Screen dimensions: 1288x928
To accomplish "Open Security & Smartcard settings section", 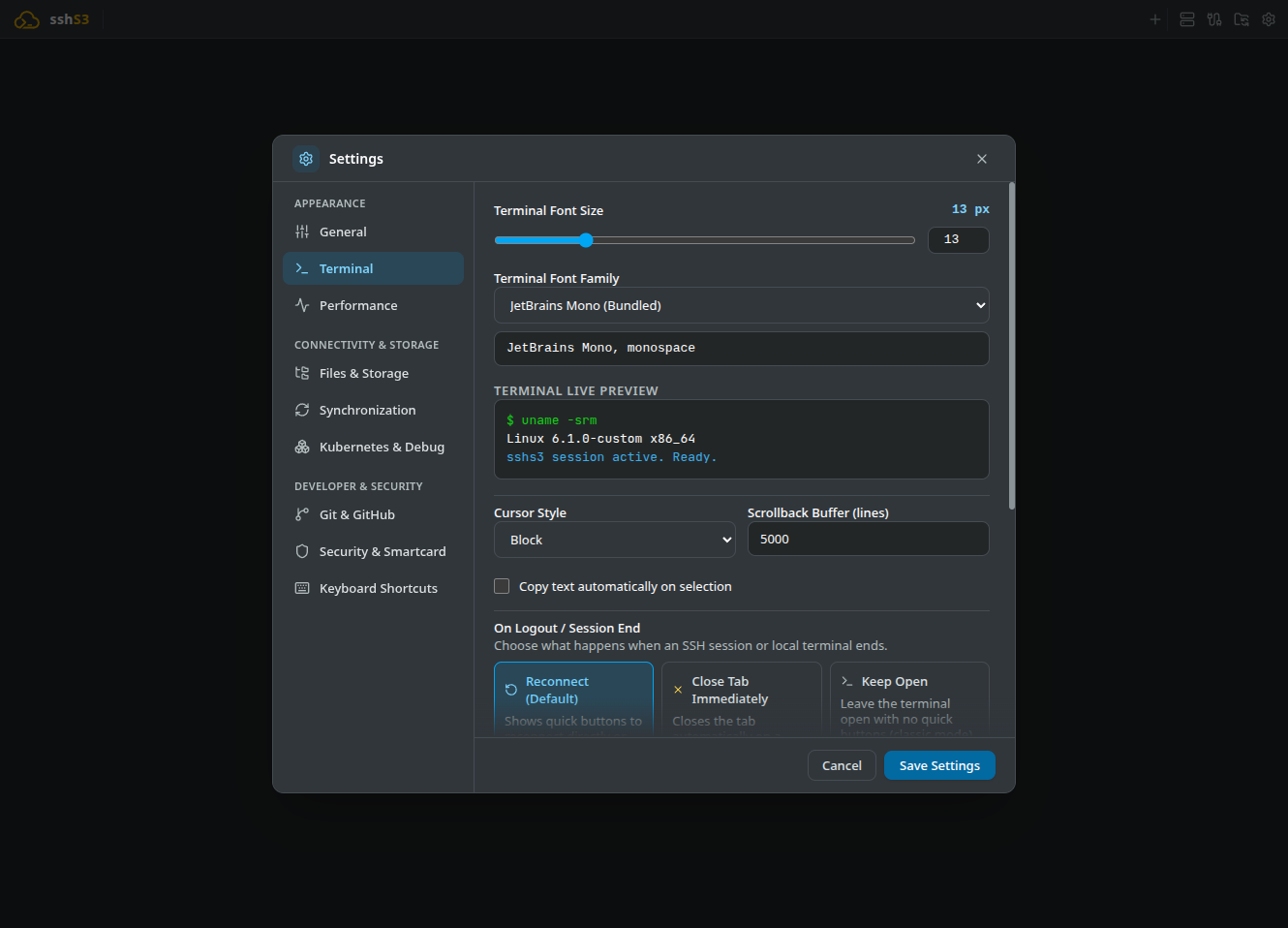I will point(373,551).
